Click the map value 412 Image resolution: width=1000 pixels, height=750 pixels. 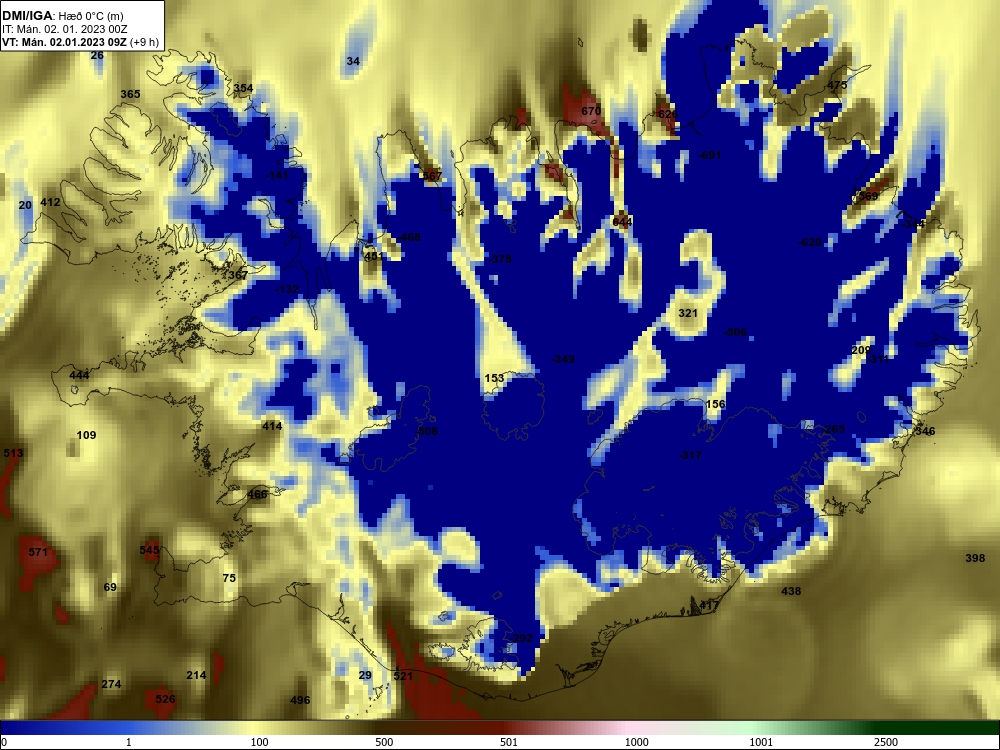[x=50, y=202]
